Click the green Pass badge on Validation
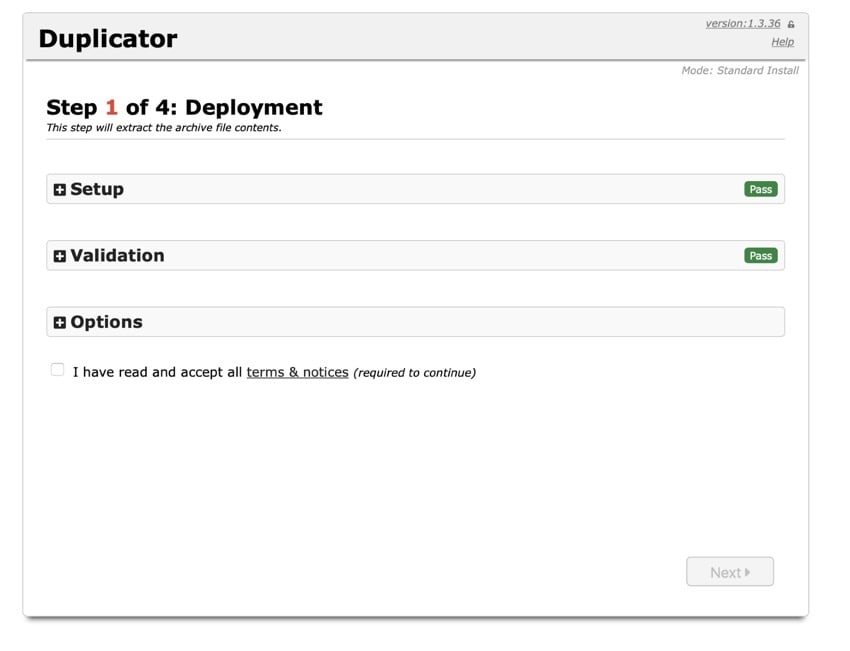This screenshot has width=850, height=651. 760,255
